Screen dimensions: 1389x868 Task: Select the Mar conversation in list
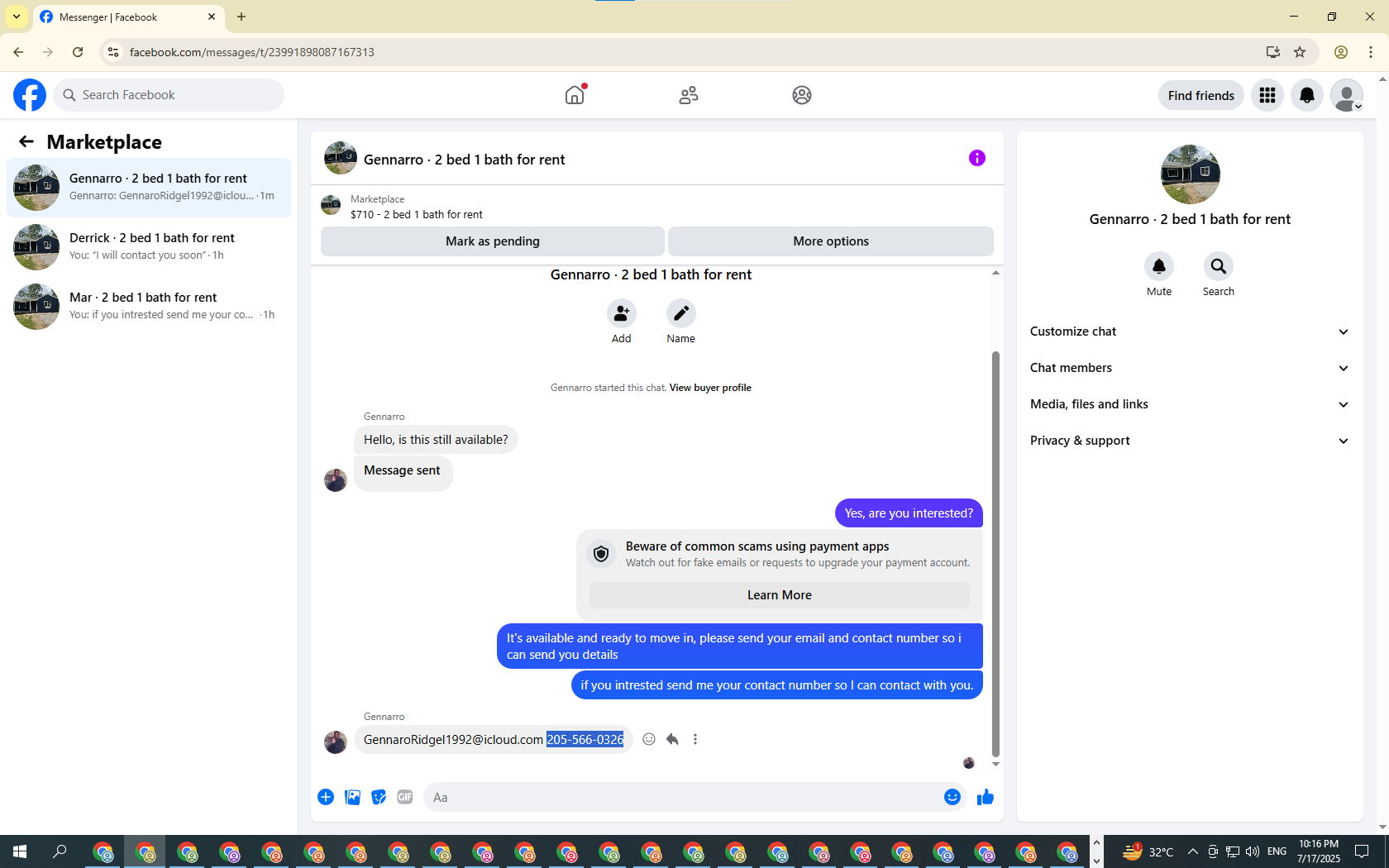pyautogui.click(x=149, y=307)
